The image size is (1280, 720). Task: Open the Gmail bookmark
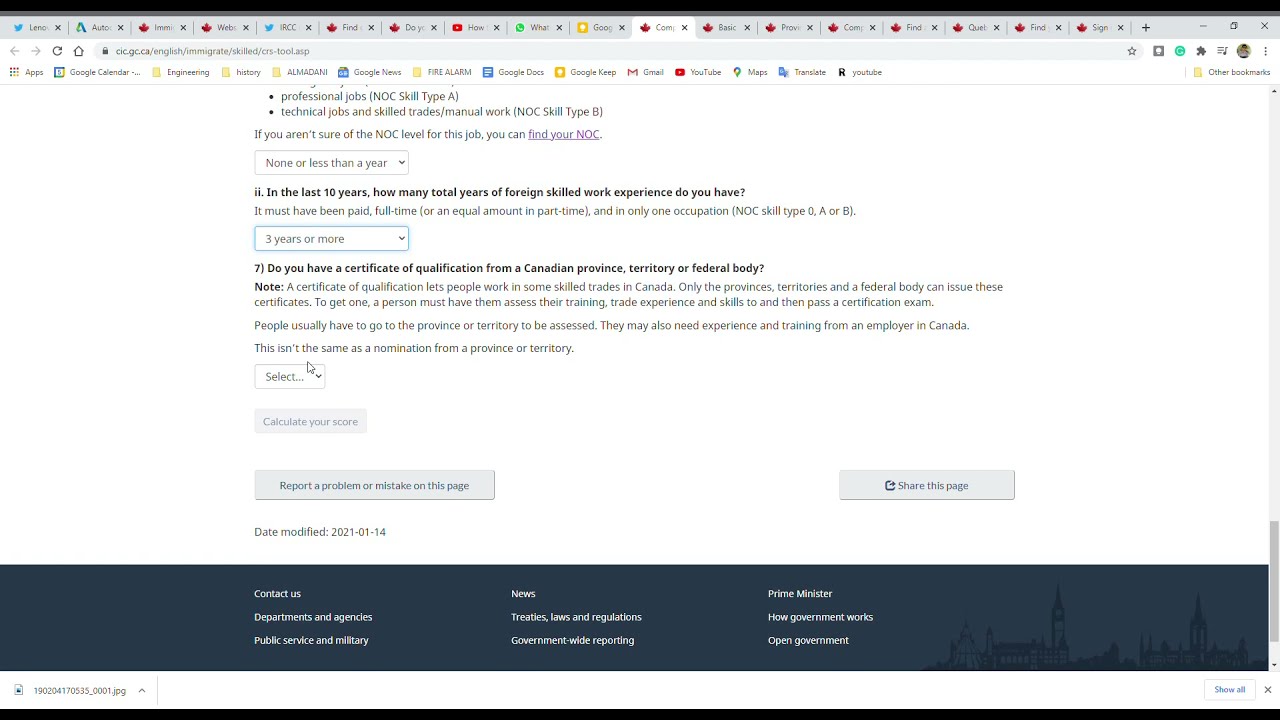[645, 72]
